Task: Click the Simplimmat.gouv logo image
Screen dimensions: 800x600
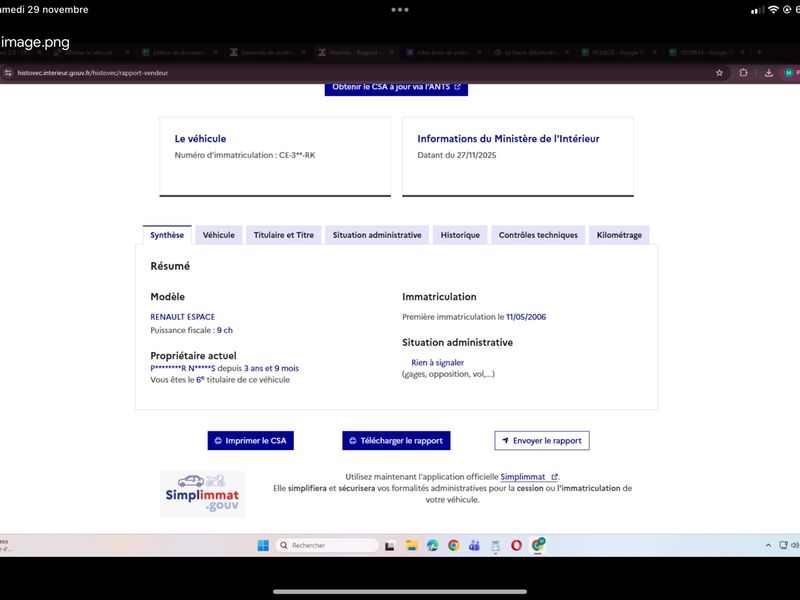Action: [202, 494]
